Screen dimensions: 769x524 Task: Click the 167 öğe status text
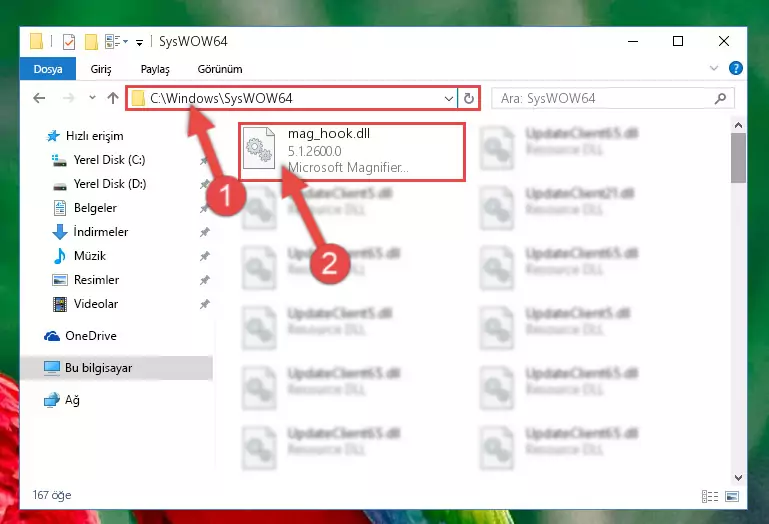tap(52, 495)
